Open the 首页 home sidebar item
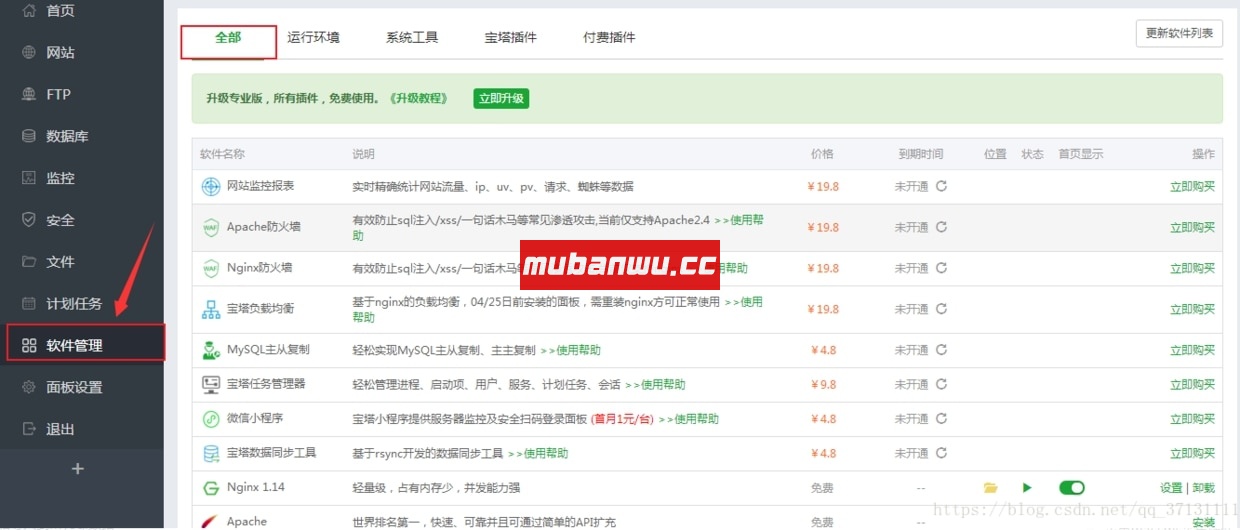The height and width of the screenshot is (530, 1240). click(82, 10)
